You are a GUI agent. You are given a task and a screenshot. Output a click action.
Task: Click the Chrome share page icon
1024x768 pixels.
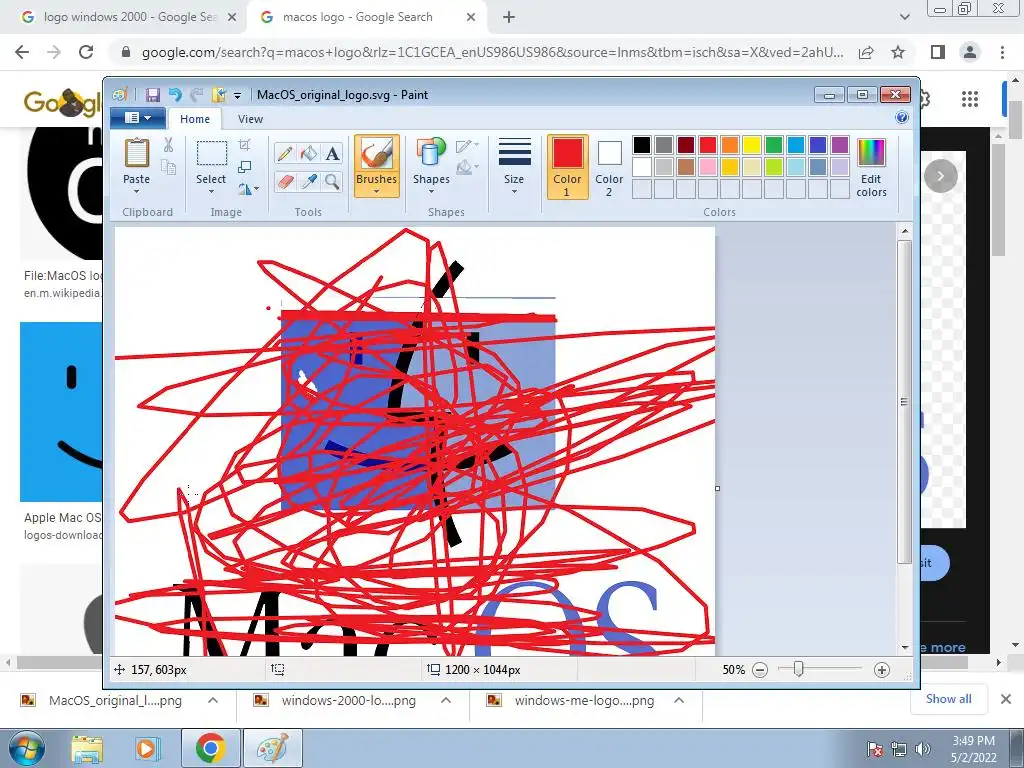click(x=867, y=52)
